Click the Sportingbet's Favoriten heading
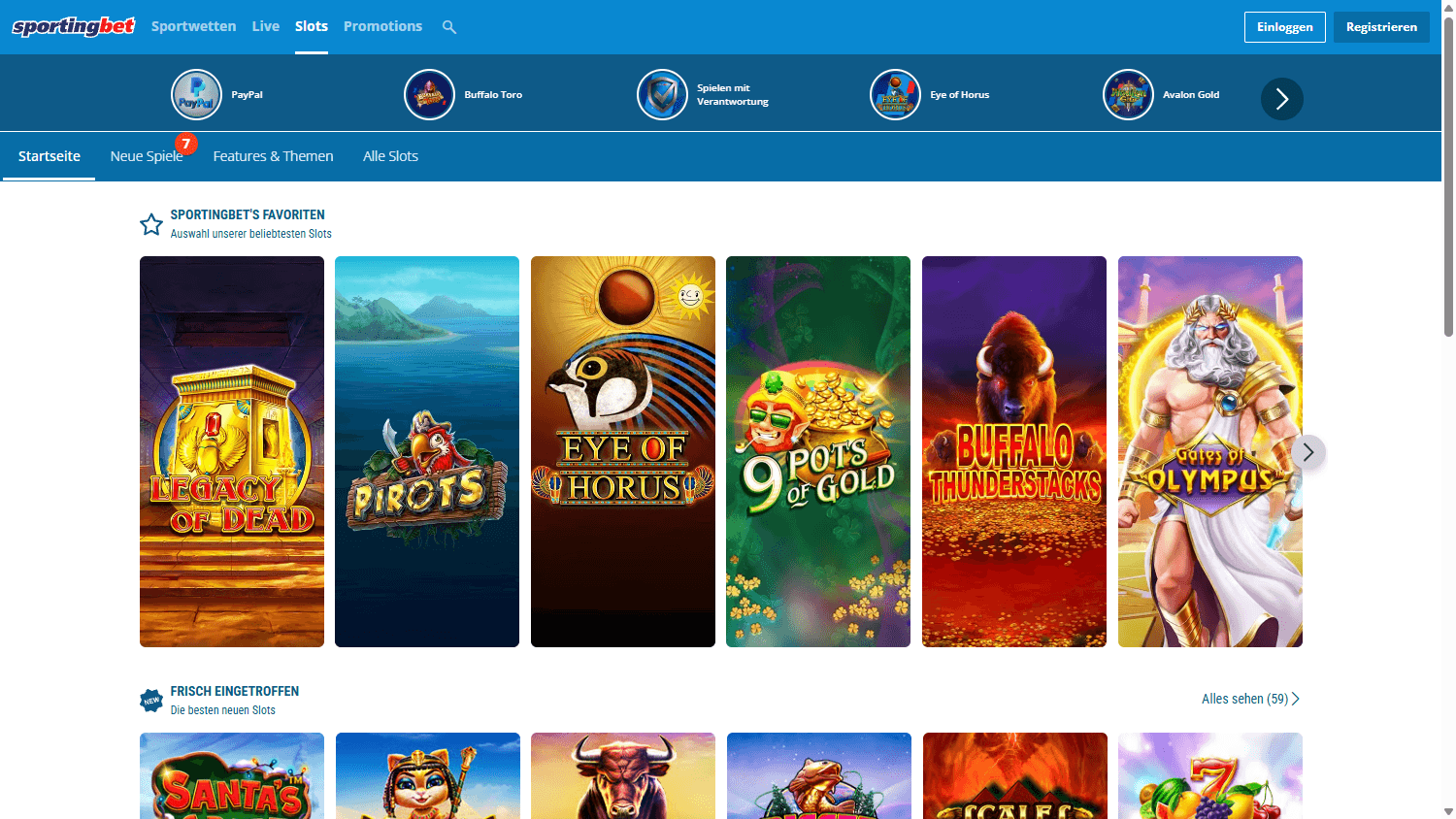 (248, 215)
